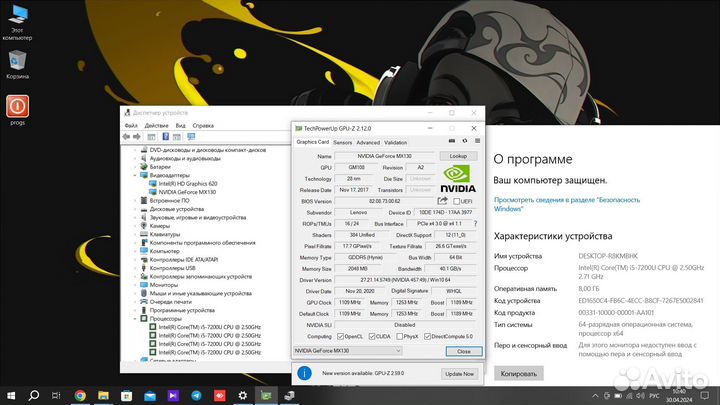
Task: Open the progs desktop shortcut
Action: 17,110
